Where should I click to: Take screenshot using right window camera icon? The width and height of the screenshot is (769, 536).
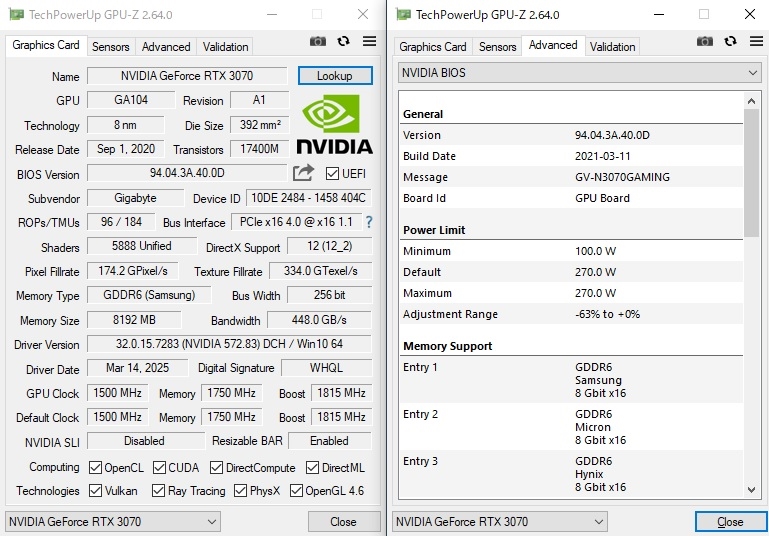pyautogui.click(x=705, y=42)
